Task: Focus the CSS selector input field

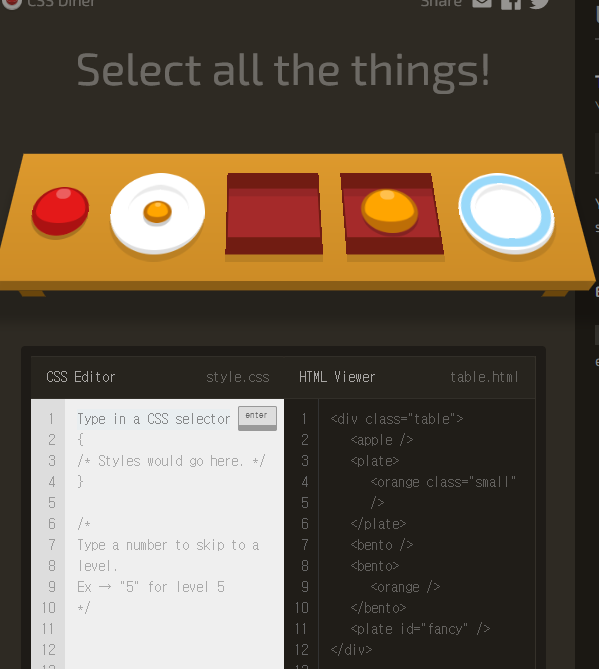Action: coord(154,419)
